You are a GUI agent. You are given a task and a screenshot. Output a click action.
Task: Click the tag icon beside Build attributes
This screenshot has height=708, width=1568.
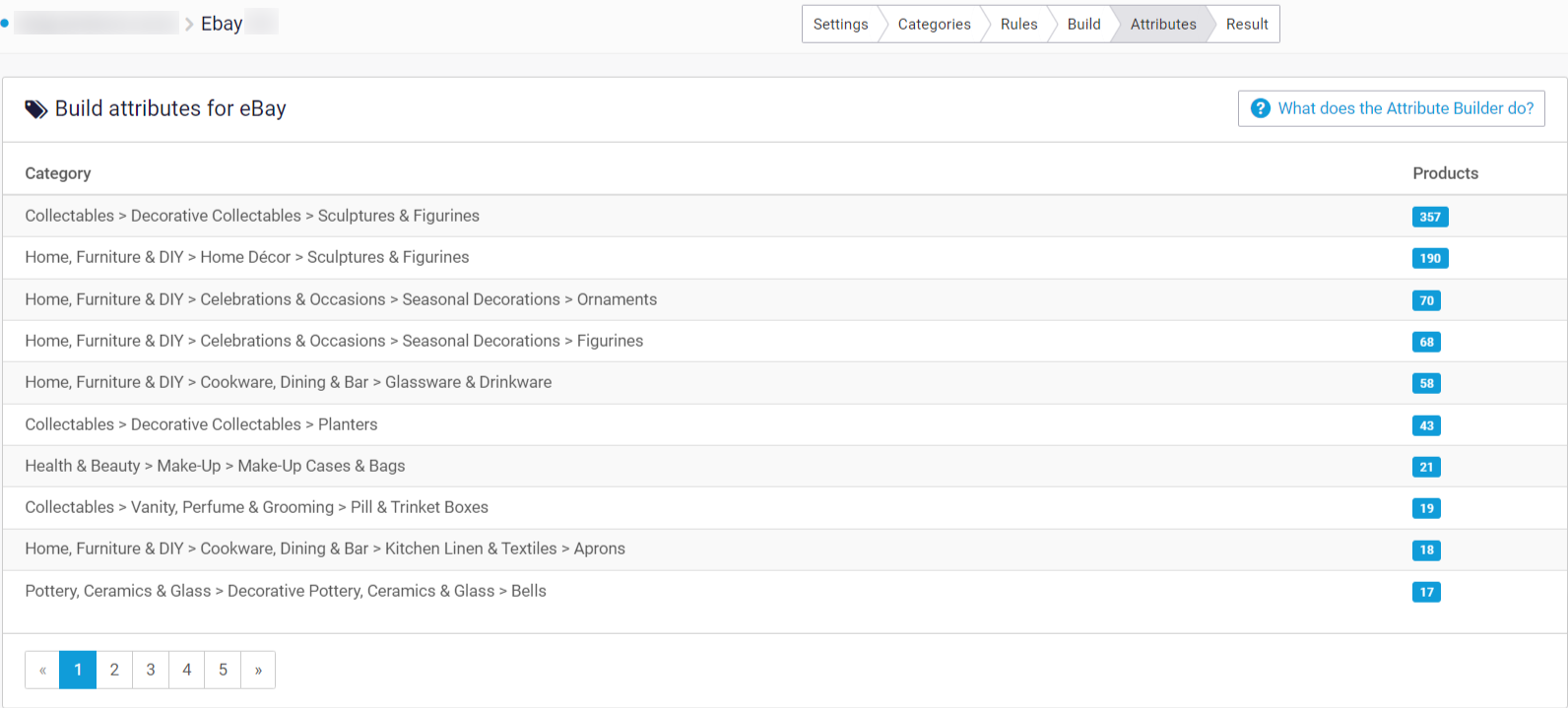coord(35,109)
